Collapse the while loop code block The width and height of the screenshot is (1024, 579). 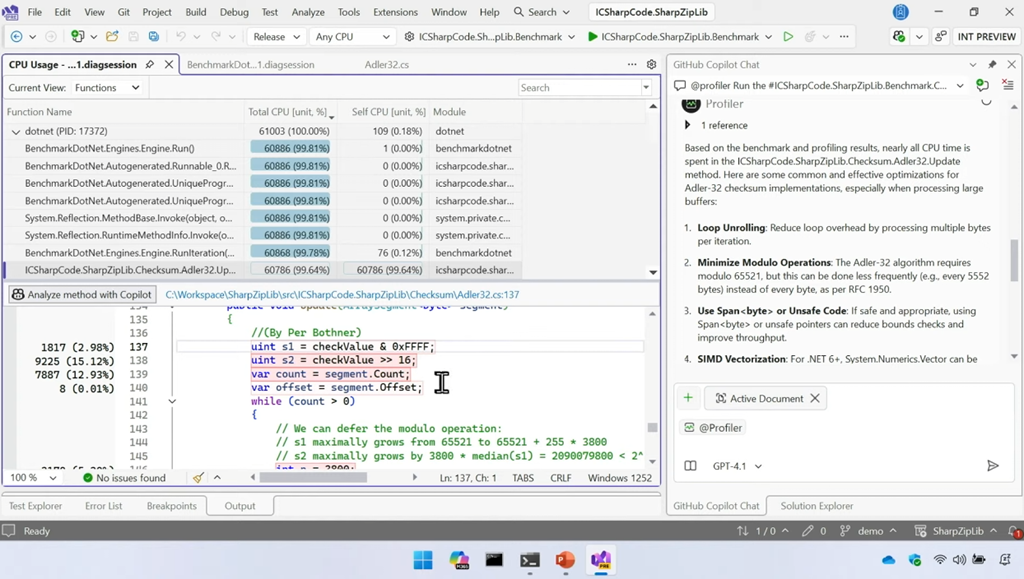(172, 401)
